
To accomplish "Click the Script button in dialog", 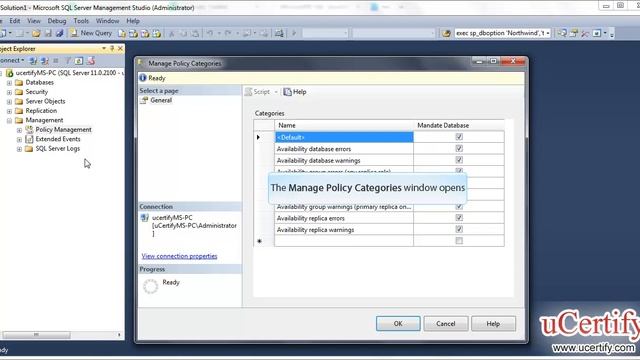I will click(x=257, y=92).
